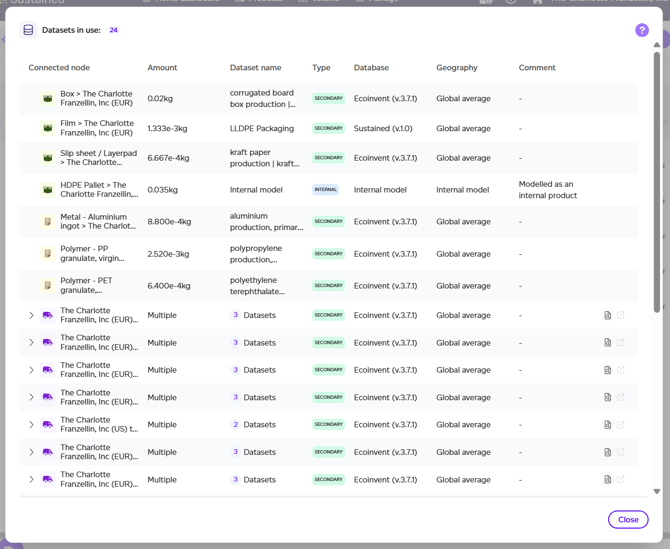The image size is (670, 549).
Task: Click the database icon beside Datasets in use
Action: point(29,30)
